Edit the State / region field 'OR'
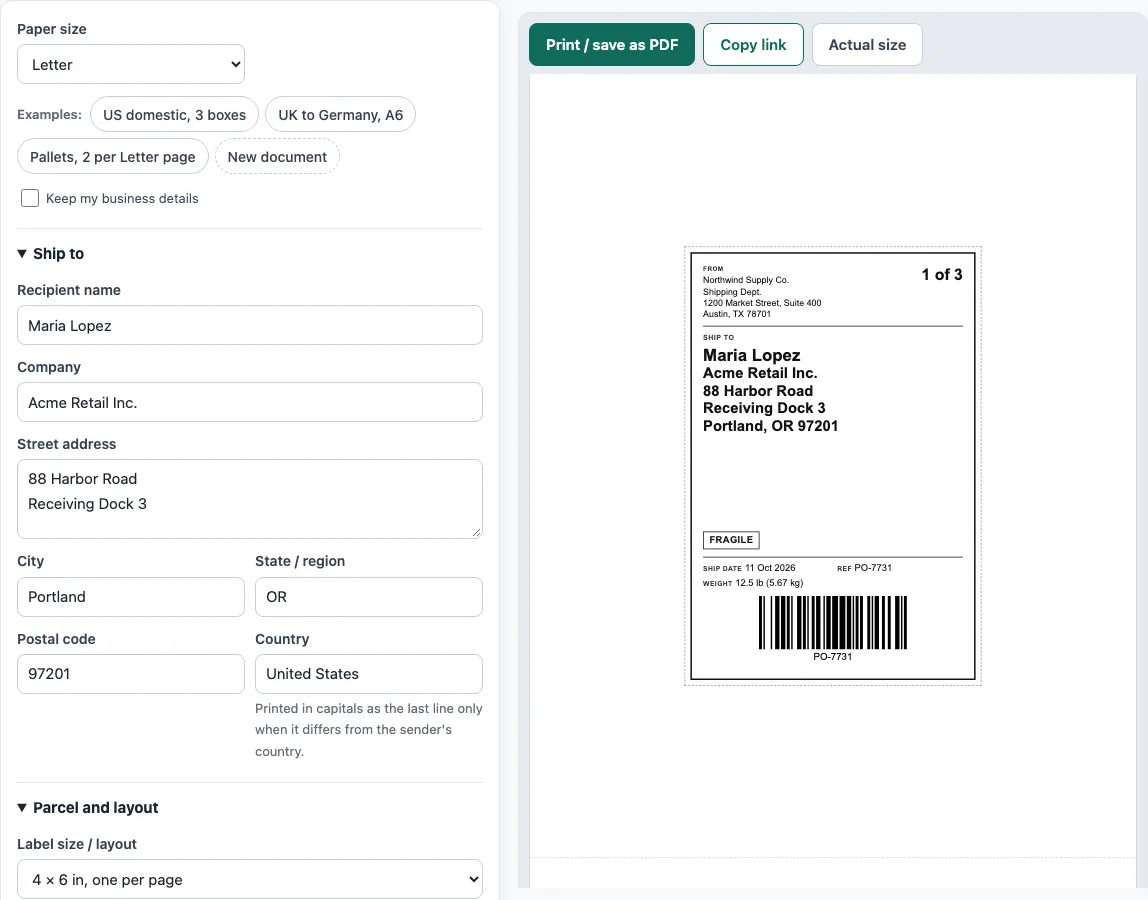 [x=368, y=597]
